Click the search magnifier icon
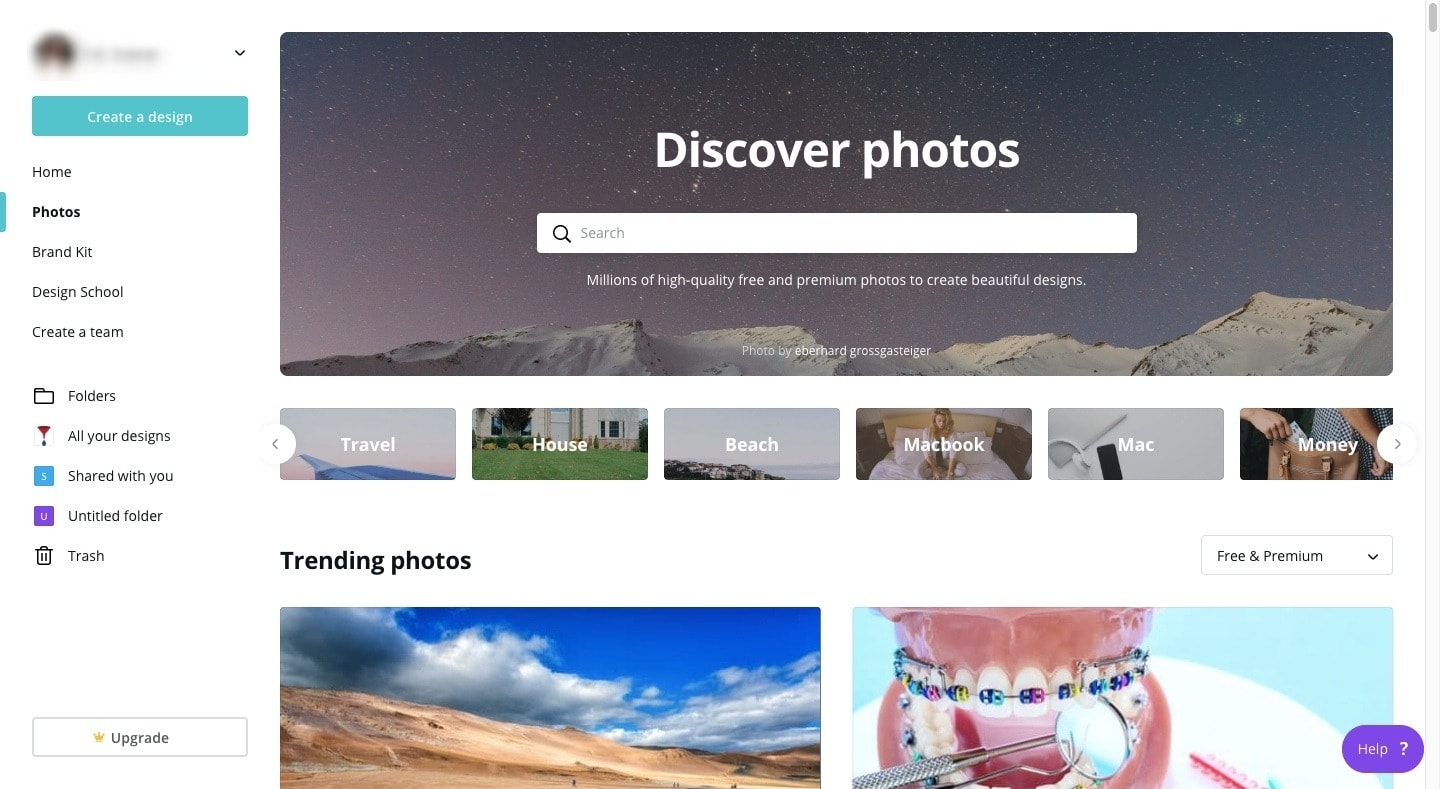This screenshot has height=789, width=1440. pos(562,233)
